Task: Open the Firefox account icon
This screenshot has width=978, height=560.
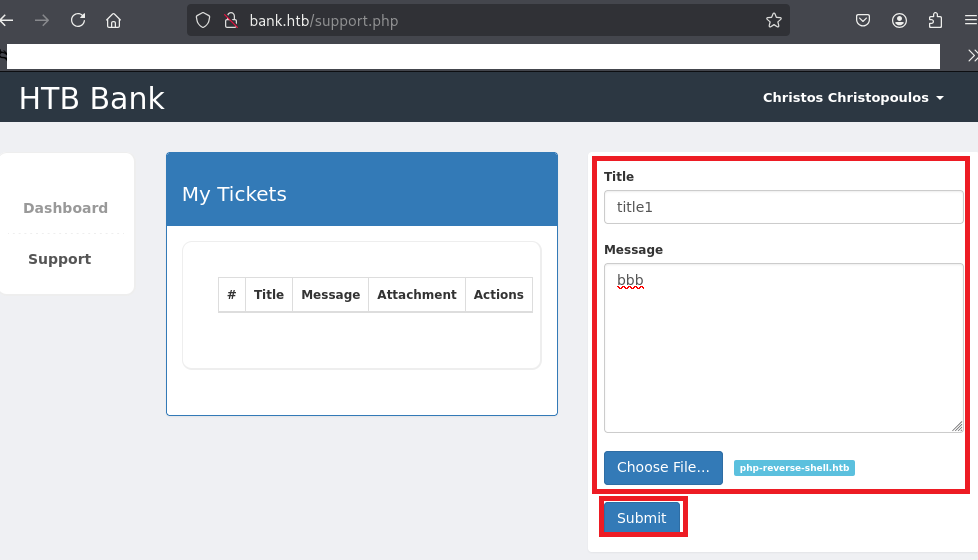Action: tap(900, 20)
